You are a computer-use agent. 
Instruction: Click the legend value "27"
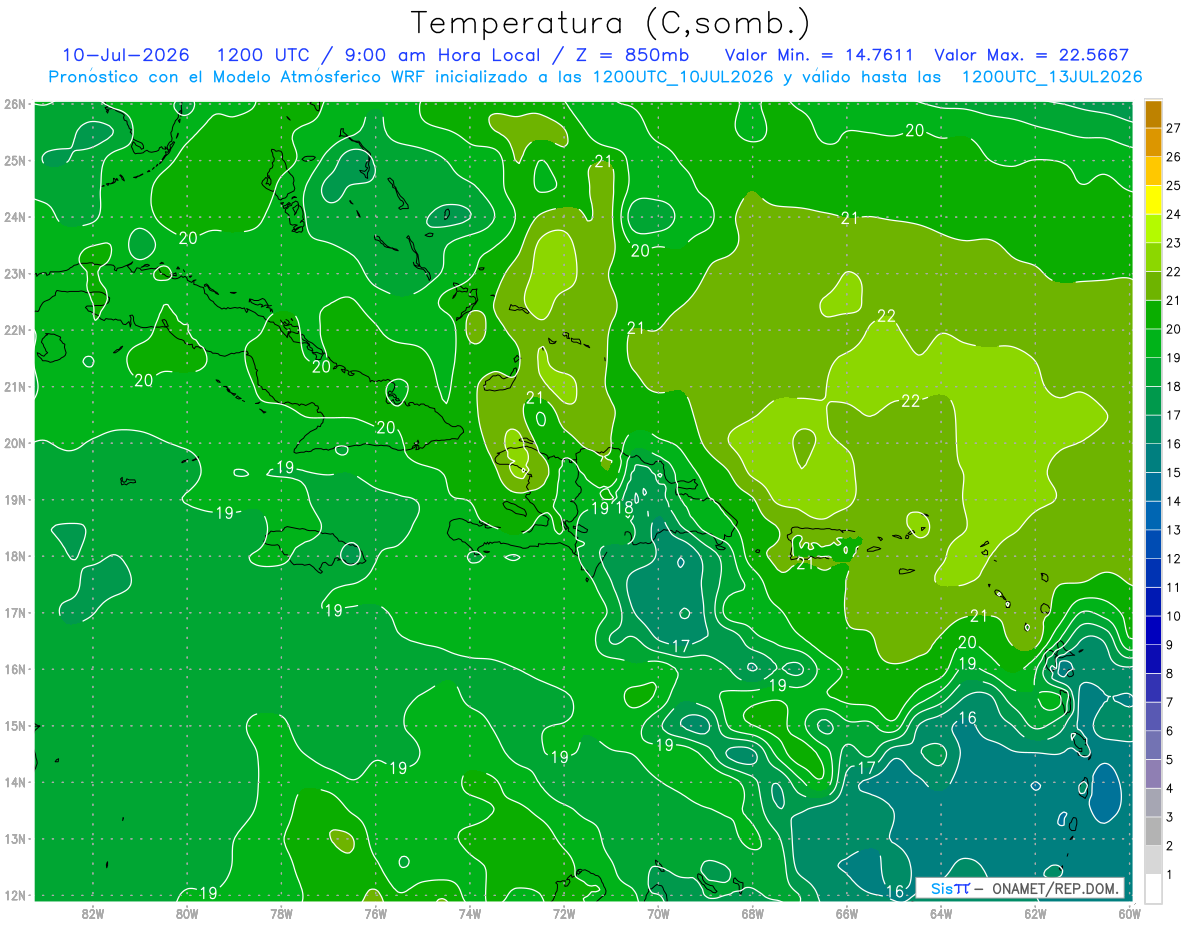(1174, 128)
